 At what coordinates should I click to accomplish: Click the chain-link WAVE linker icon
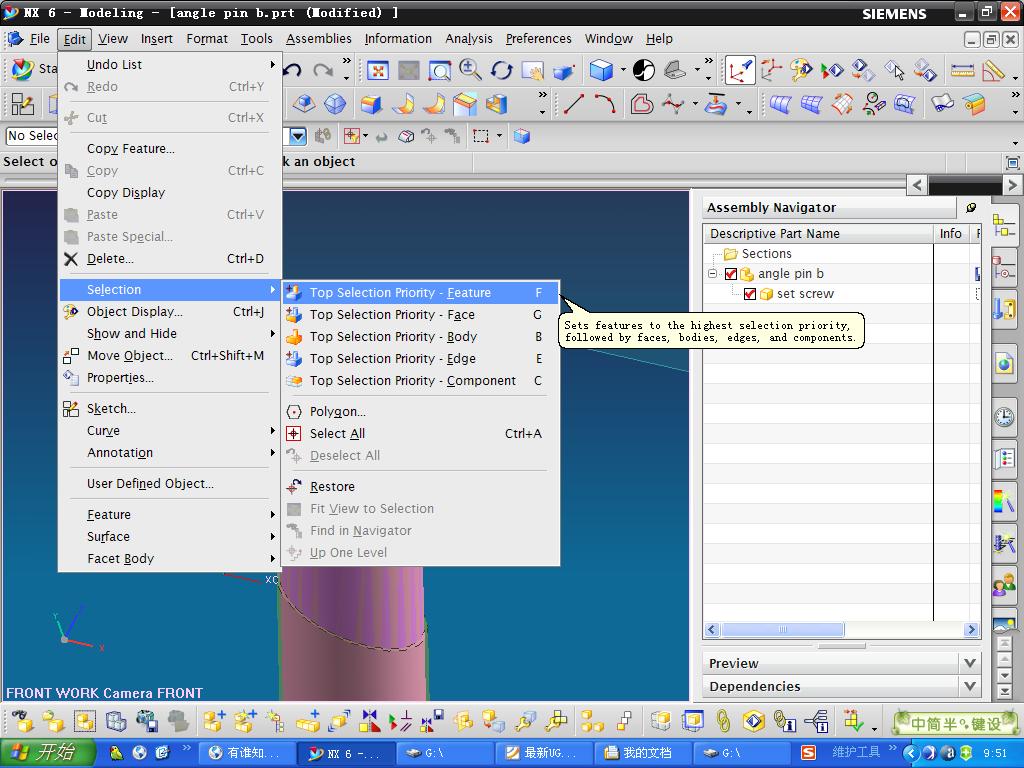coord(722,721)
